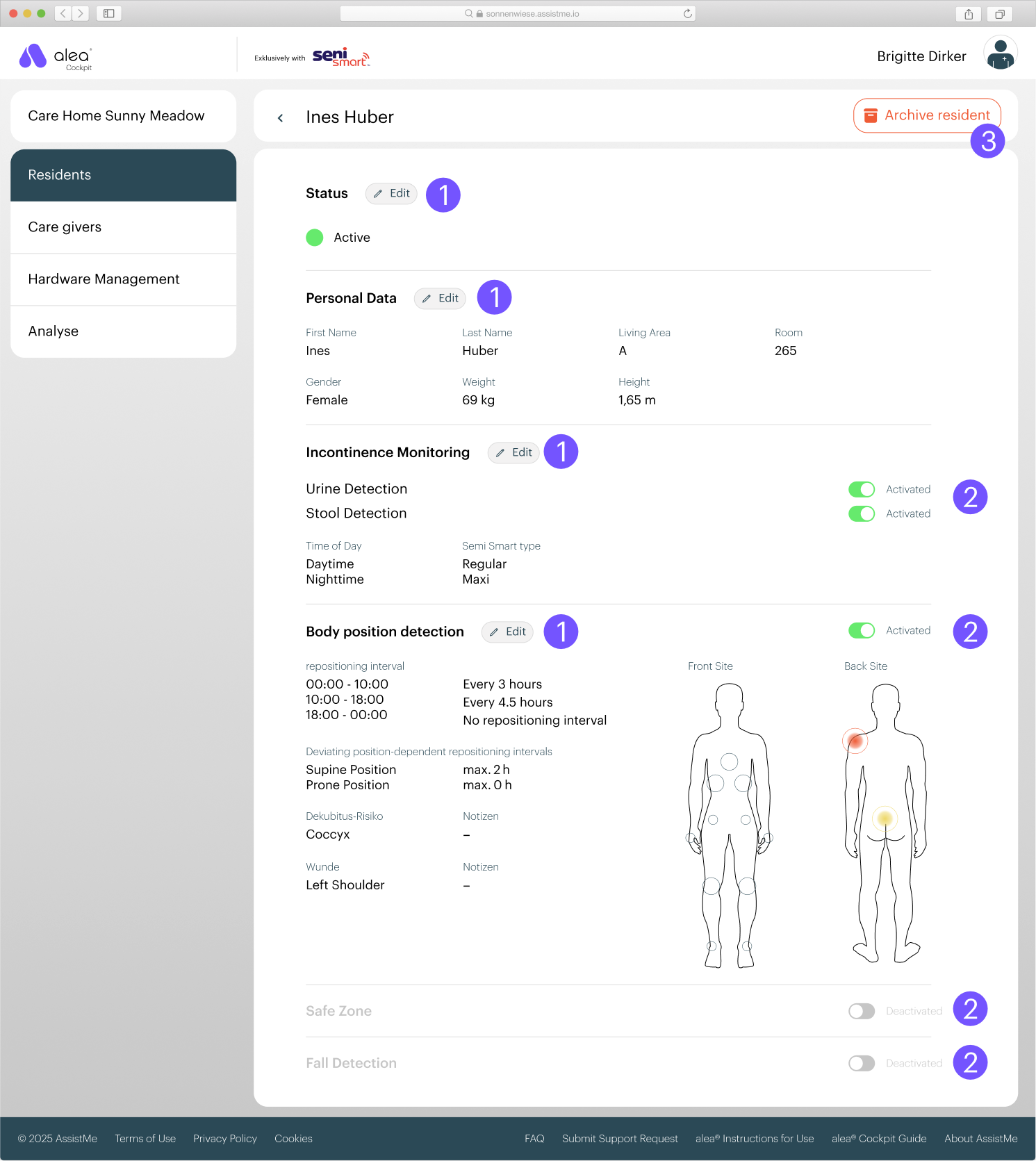Viewport: 1036px width, 1161px height.
Task: Click the yellow coccyx risk marker
Action: coord(885,818)
